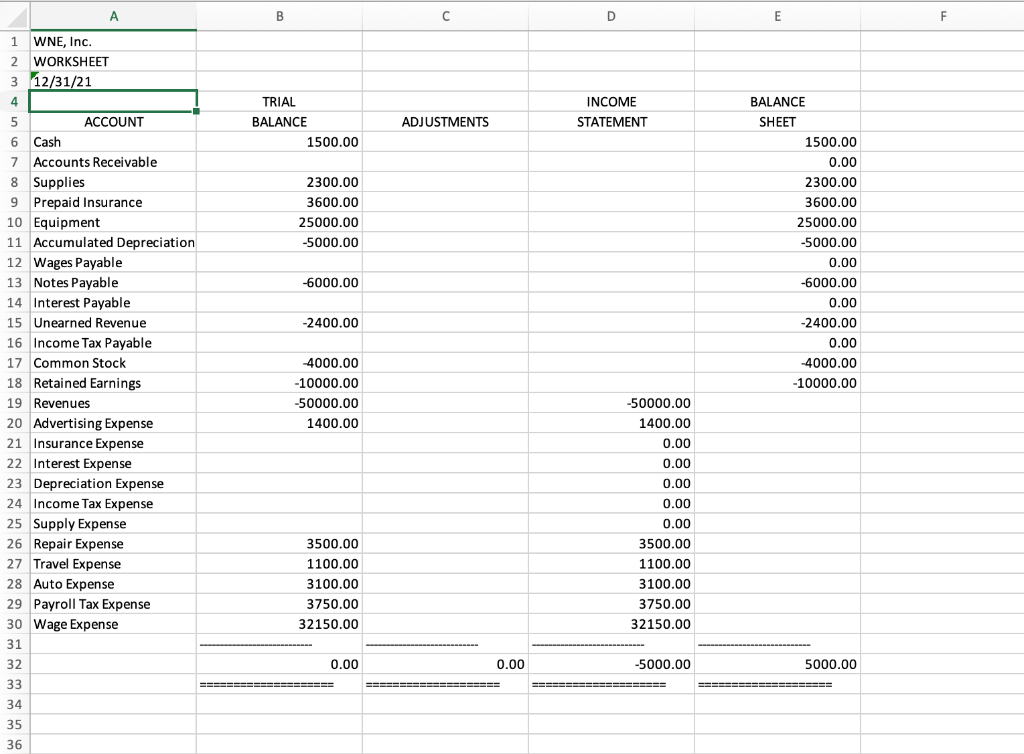Select the 'Insurance Expense' cell
The height and width of the screenshot is (754, 1024).
pyautogui.click(x=113, y=443)
